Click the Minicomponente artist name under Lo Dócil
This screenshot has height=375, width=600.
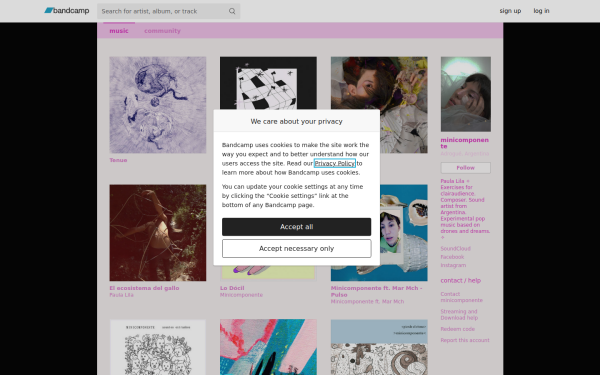coord(241,295)
